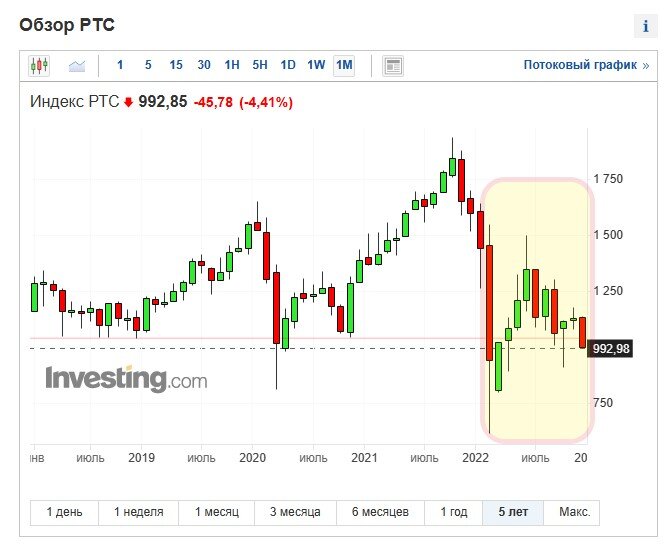
Task: Click the Обзор РТС heading
Action: [67, 24]
